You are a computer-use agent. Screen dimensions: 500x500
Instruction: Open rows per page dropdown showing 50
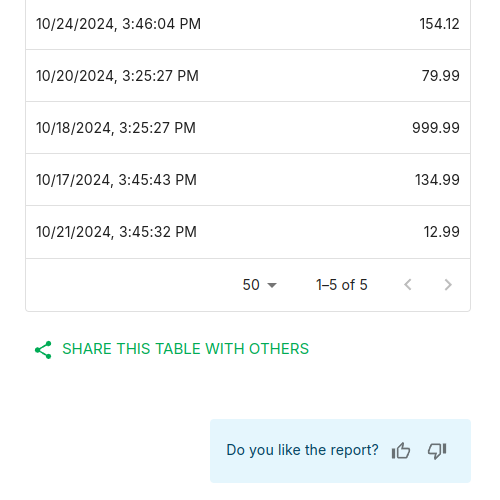click(260, 285)
